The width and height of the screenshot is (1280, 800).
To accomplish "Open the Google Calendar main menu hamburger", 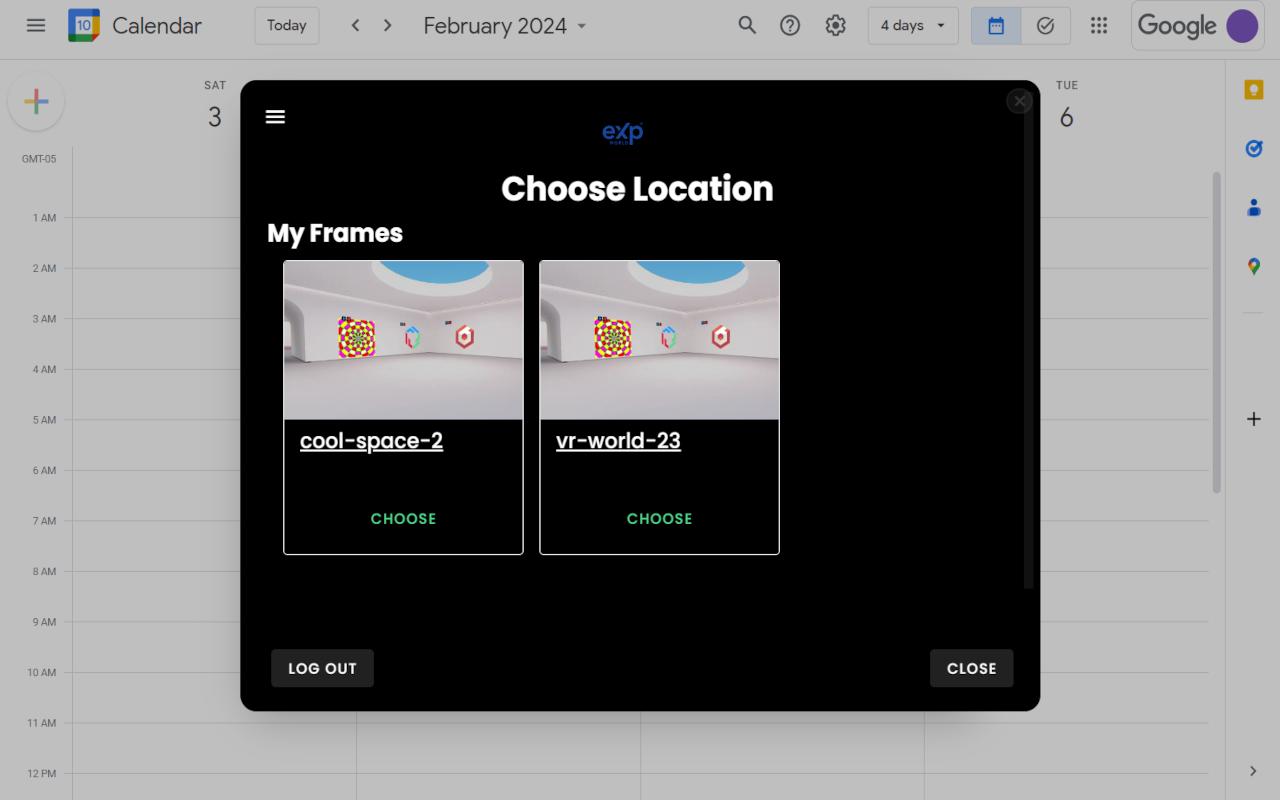I will (x=36, y=26).
